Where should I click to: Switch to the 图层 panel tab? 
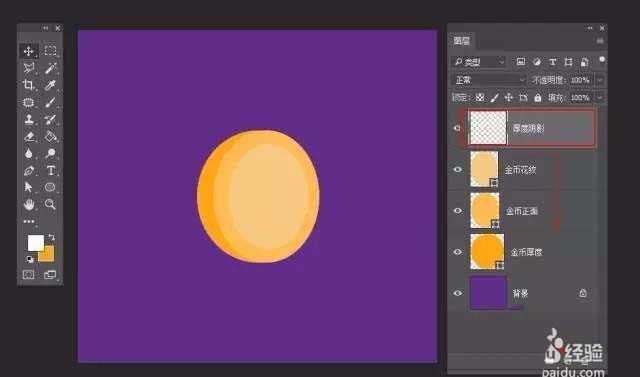pos(462,41)
